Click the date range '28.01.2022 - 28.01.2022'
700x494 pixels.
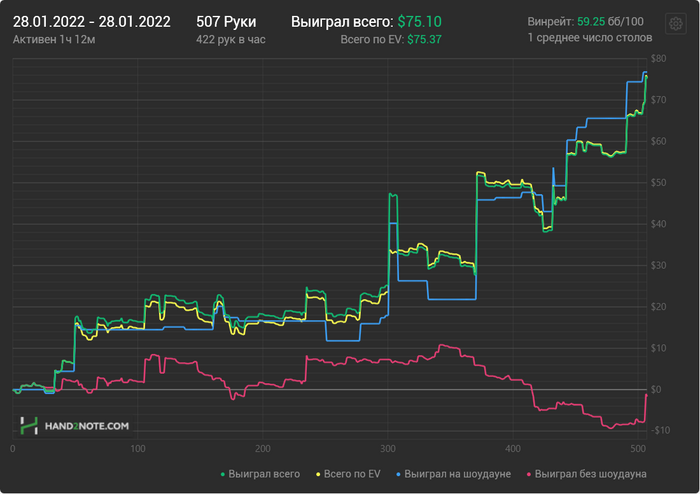[x=92, y=22]
